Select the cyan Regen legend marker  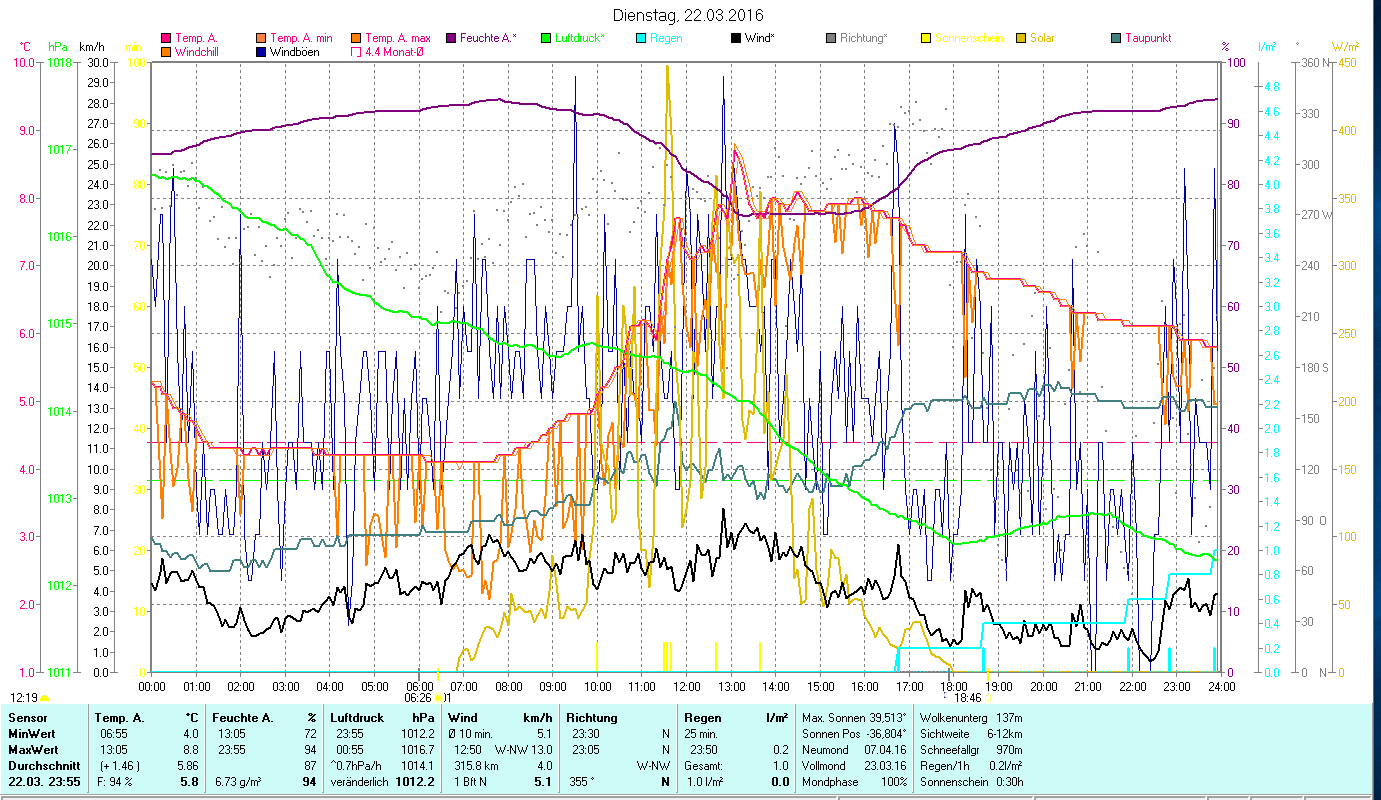[642, 38]
